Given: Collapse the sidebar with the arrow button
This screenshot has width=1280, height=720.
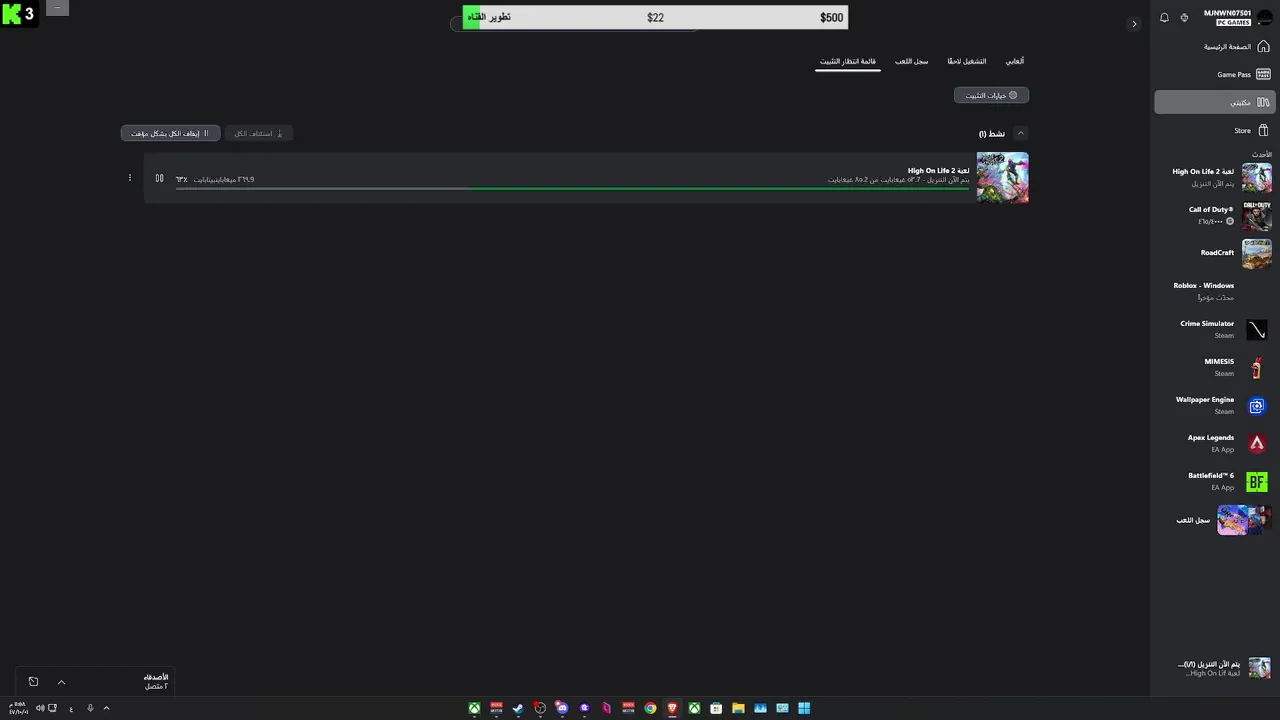Looking at the screenshot, I should [1134, 24].
